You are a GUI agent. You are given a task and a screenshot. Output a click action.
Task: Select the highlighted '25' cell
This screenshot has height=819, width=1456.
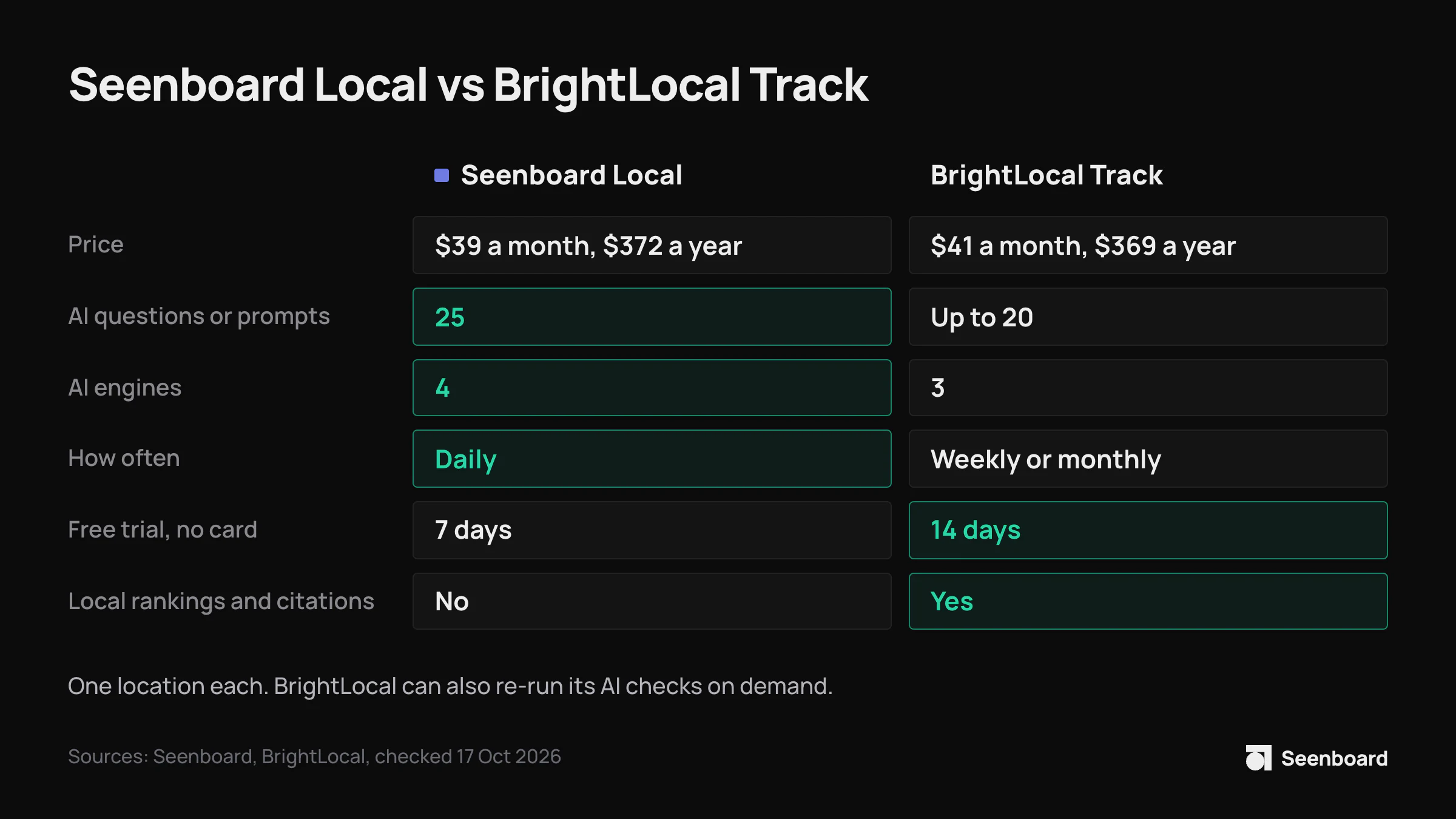coord(652,317)
